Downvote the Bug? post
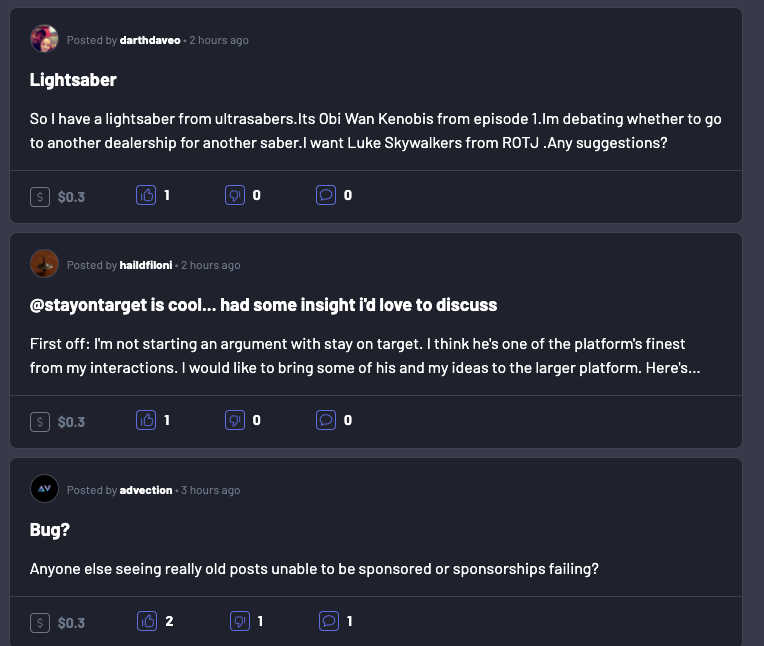The height and width of the screenshot is (646, 764). (240, 621)
